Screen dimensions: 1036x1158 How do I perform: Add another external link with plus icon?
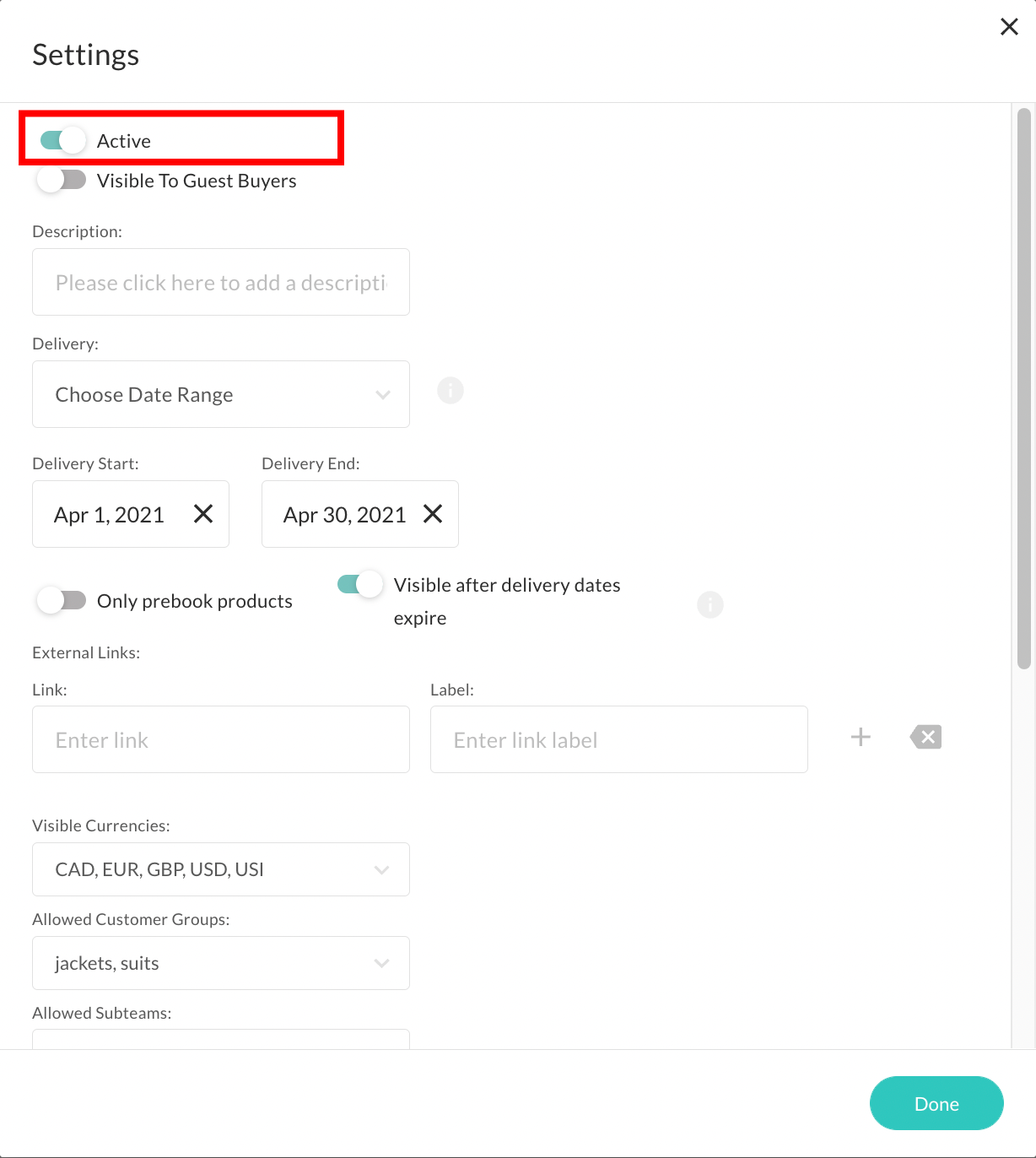(861, 738)
